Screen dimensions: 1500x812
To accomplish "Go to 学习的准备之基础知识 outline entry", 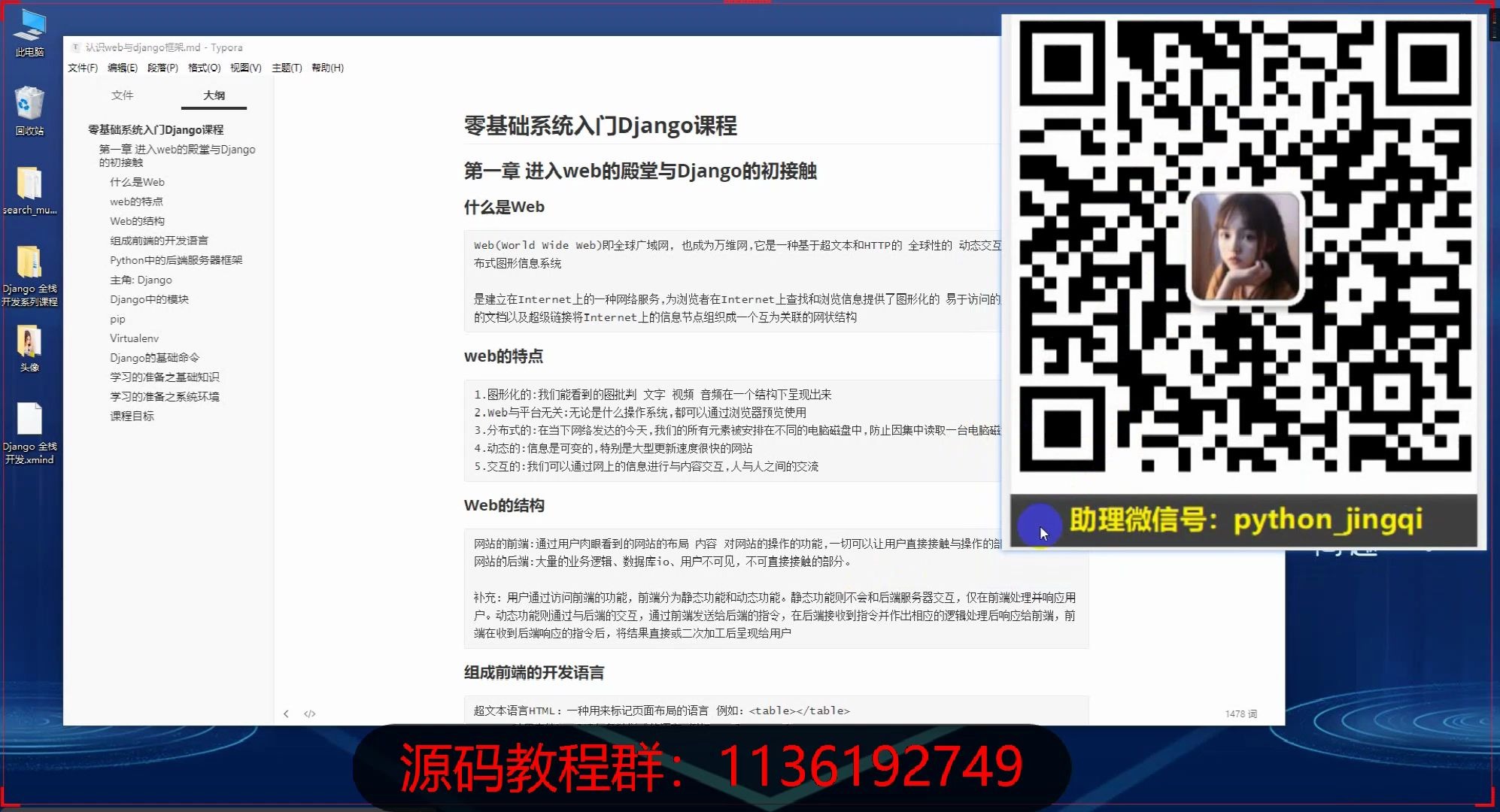I will pyautogui.click(x=165, y=377).
